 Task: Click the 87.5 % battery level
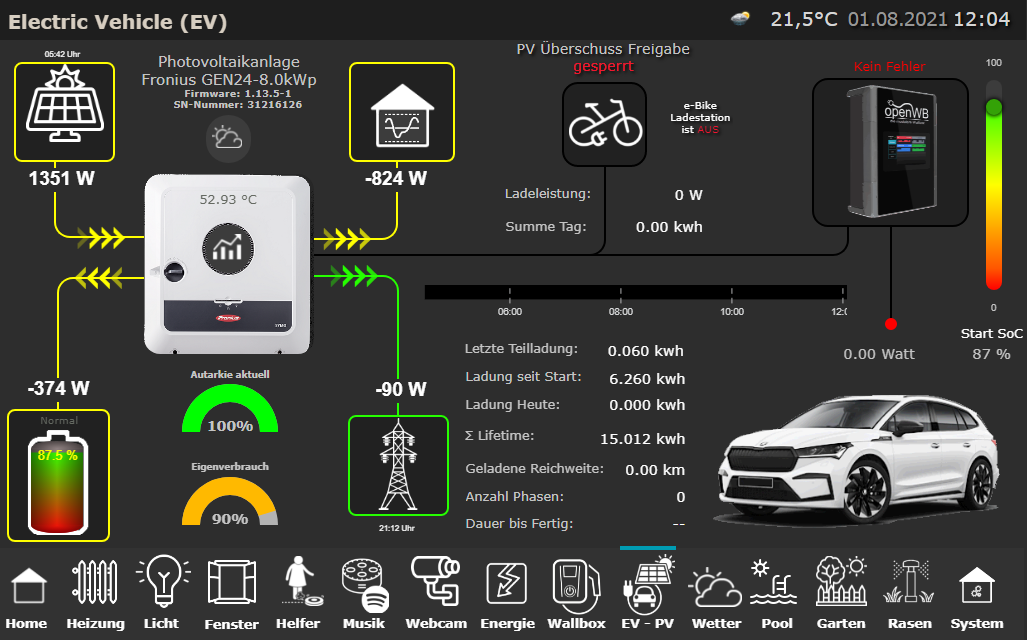pyautogui.click(x=58, y=455)
